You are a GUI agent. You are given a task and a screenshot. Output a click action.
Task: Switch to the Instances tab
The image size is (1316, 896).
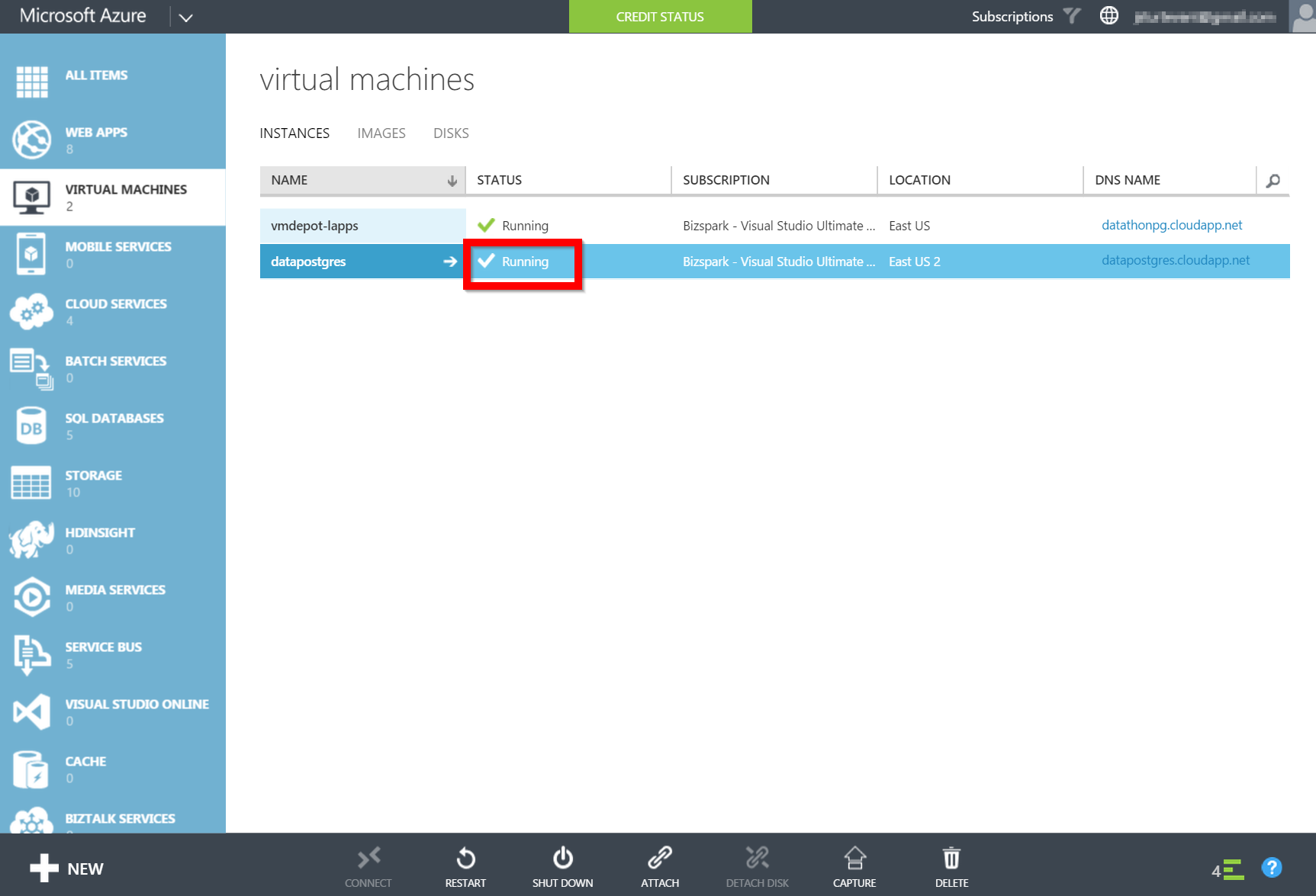click(x=294, y=133)
